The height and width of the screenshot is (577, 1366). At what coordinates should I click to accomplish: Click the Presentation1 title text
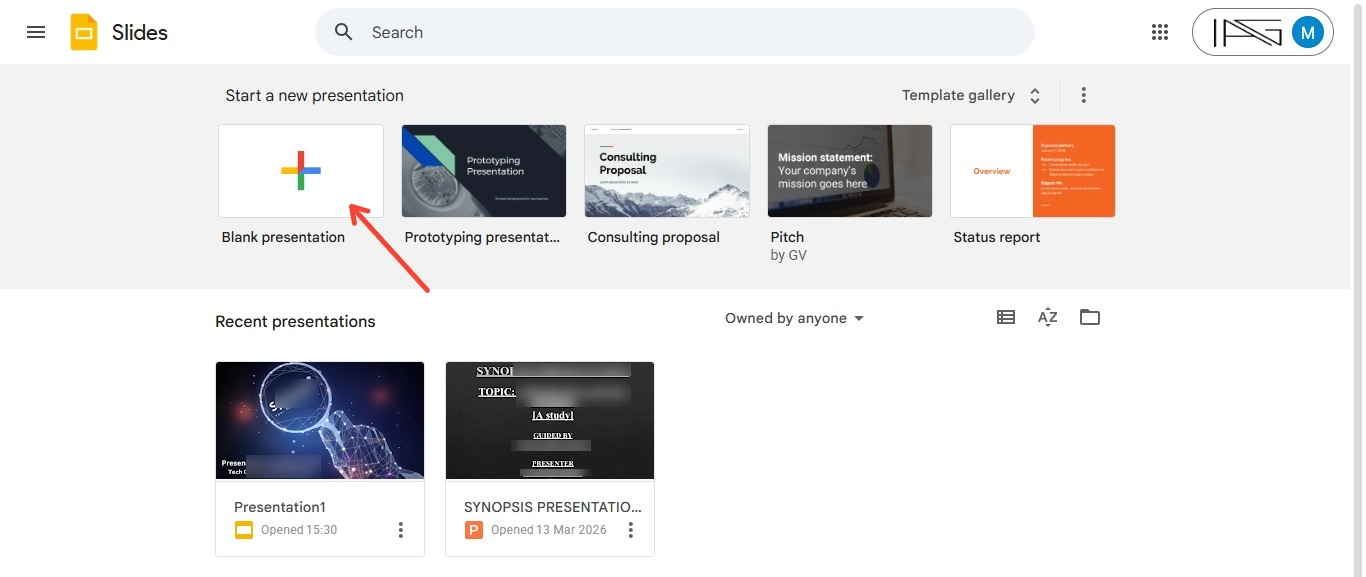280,507
